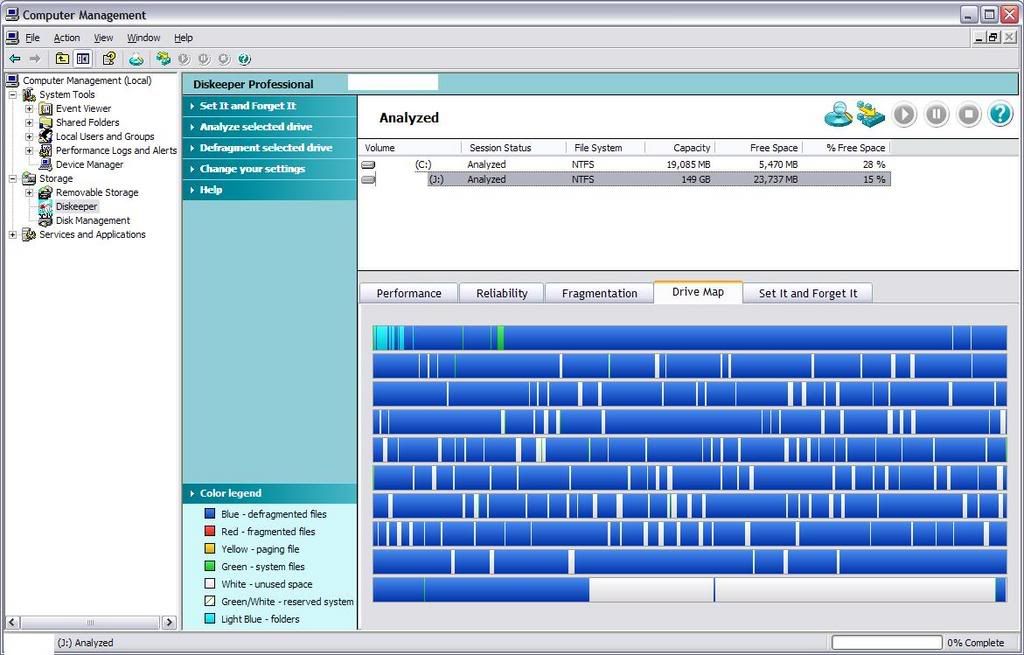The image size is (1024, 655).
Task: Expand the Performance Logs and Alerts node
Action: pos(29,150)
